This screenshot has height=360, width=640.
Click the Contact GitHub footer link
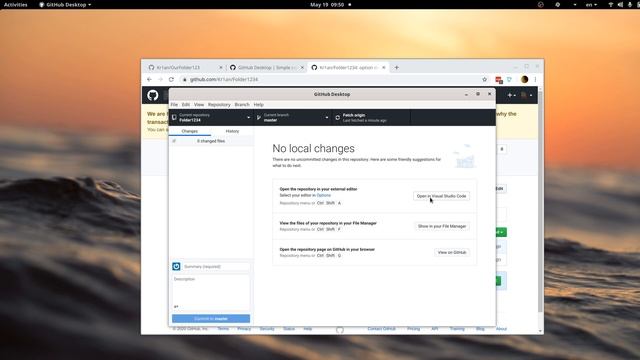pos(382,329)
